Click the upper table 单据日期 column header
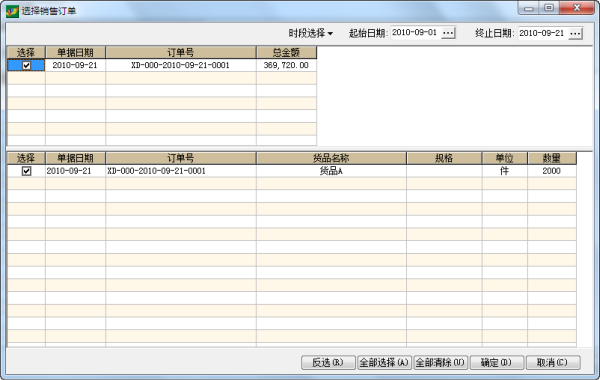 75,52
